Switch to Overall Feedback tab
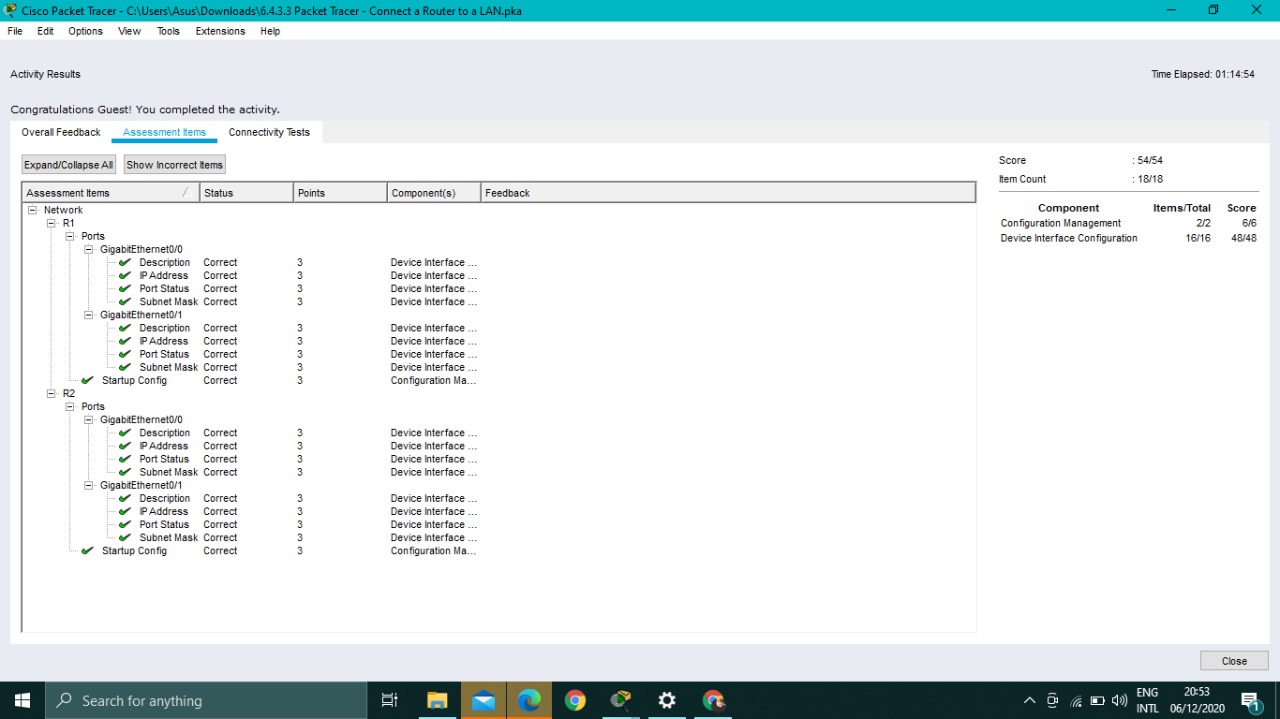Image resolution: width=1280 pixels, height=719 pixels. pos(61,132)
